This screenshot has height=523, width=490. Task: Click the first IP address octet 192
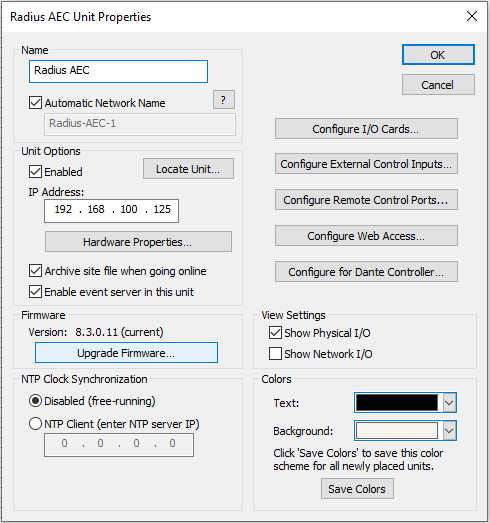point(63,209)
